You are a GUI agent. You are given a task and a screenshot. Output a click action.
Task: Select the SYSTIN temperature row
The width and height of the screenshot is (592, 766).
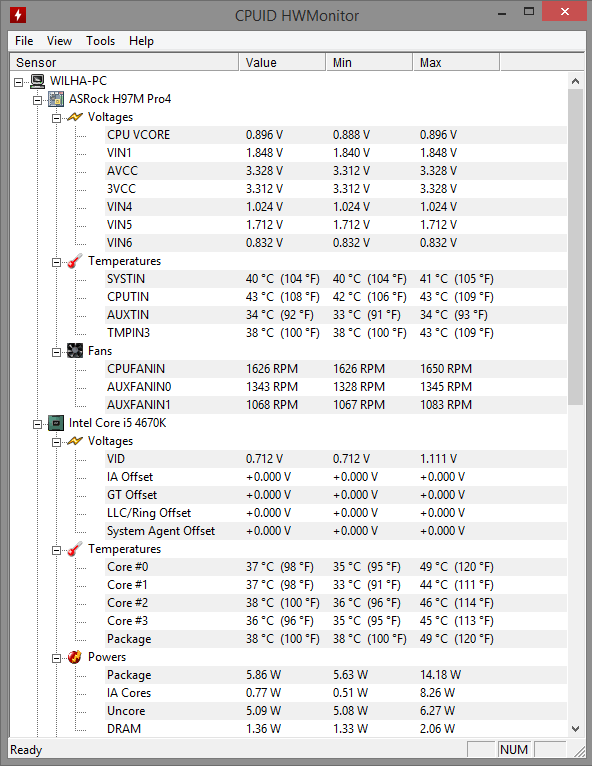pyautogui.click(x=336, y=279)
